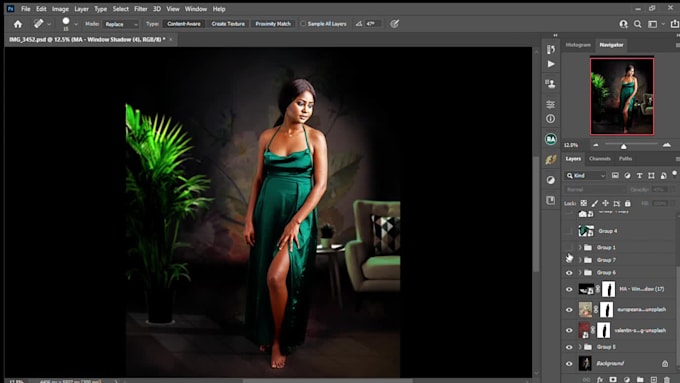The width and height of the screenshot is (680, 383).
Task: Expand the Group 1 folder
Action: coord(580,247)
